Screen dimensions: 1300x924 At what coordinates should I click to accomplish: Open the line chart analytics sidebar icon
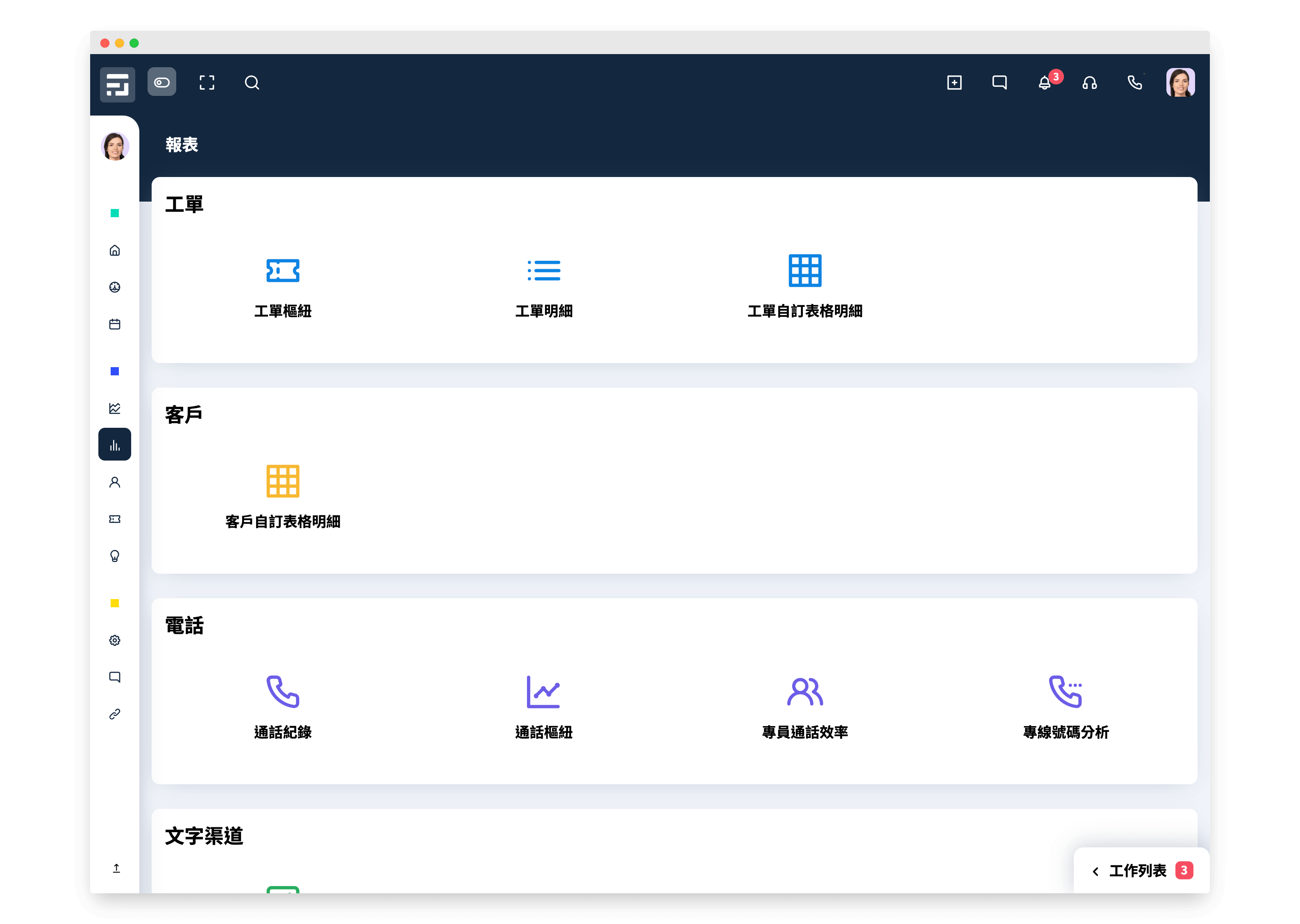pyautogui.click(x=115, y=408)
